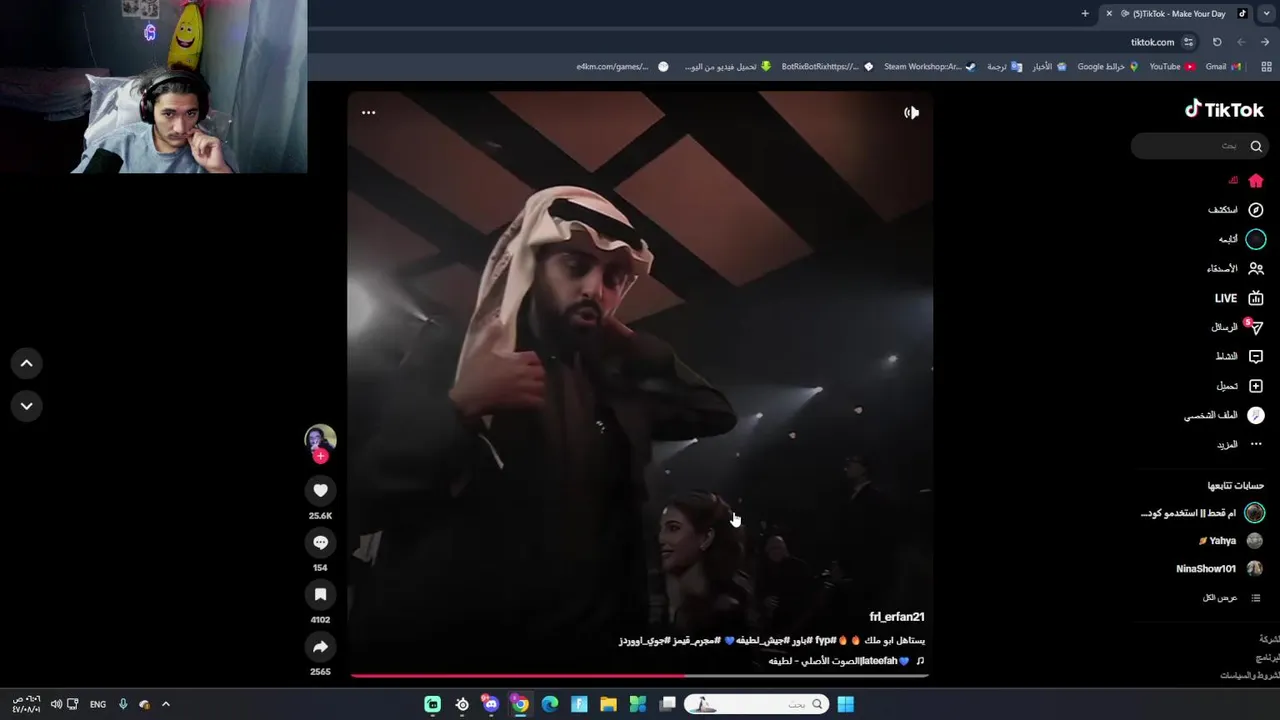
Task: Open the Windows Start button
Action: pos(845,705)
